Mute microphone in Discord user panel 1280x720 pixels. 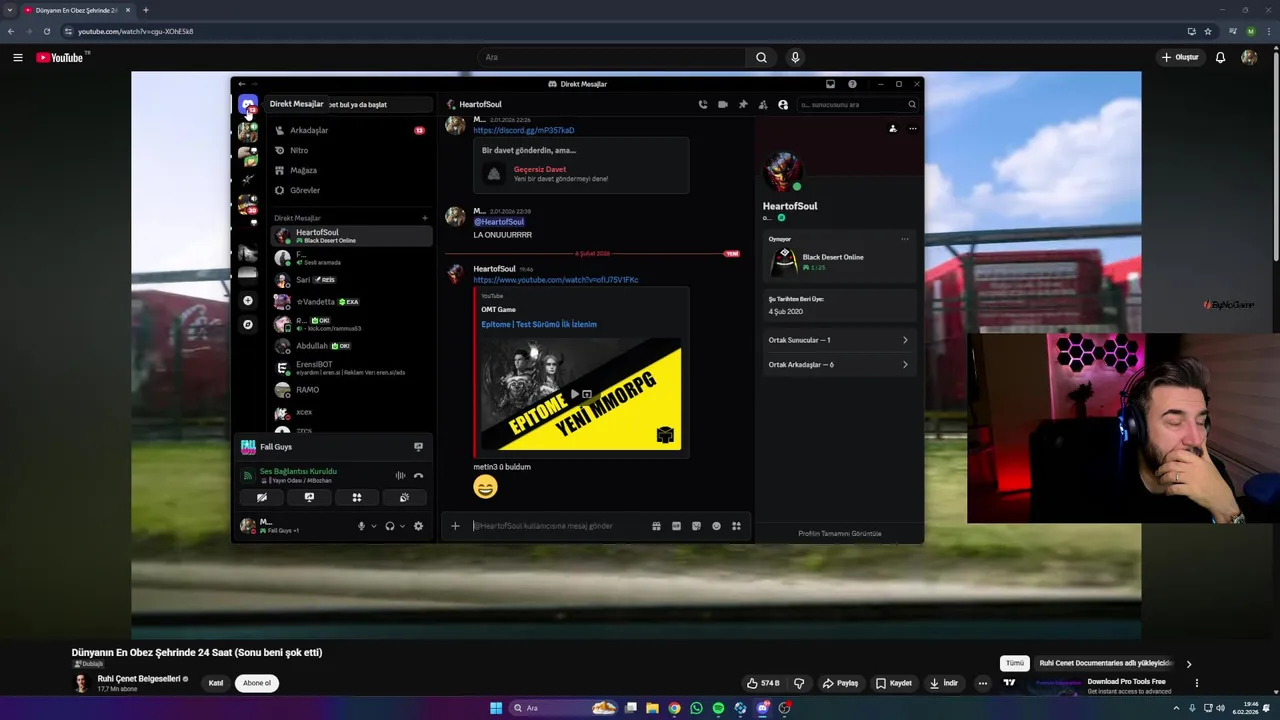pyautogui.click(x=361, y=526)
